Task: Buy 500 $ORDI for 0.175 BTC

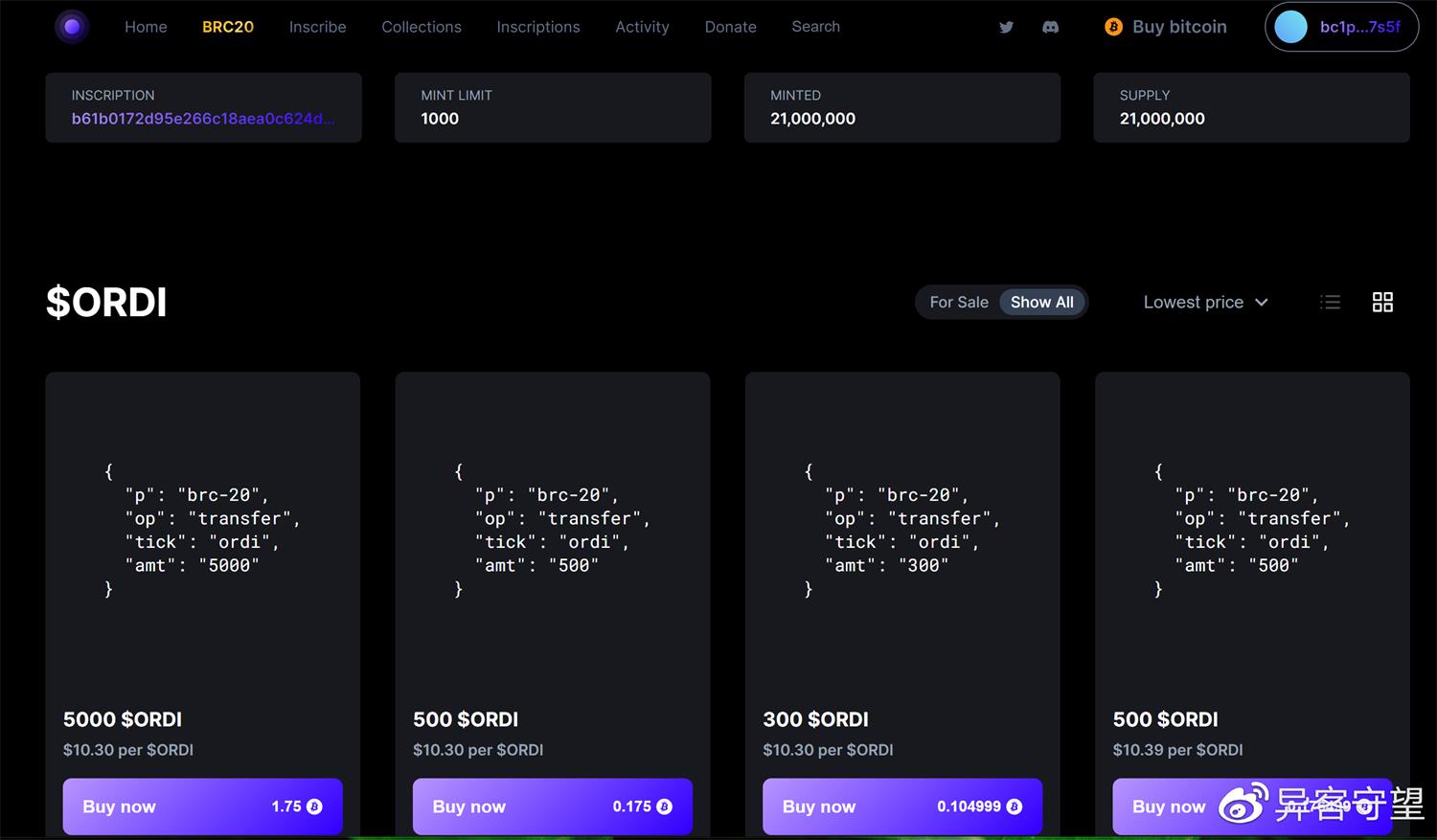Action: click(x=552, y=806)
